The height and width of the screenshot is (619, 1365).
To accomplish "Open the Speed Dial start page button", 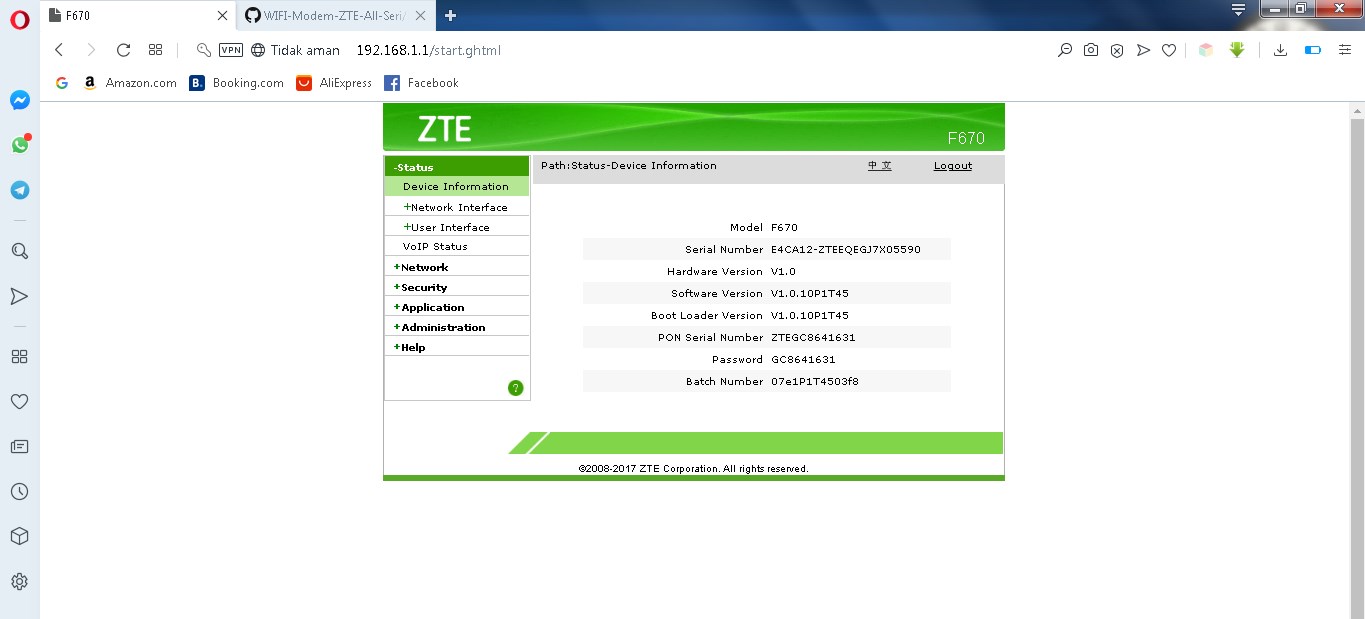I will 155,50.
